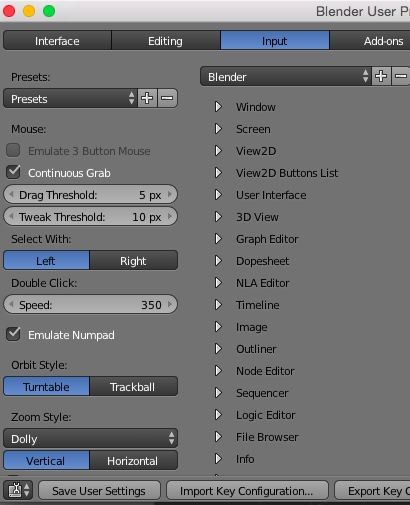
Task: Expand the Screen keymap section
Action: (218, 129)
